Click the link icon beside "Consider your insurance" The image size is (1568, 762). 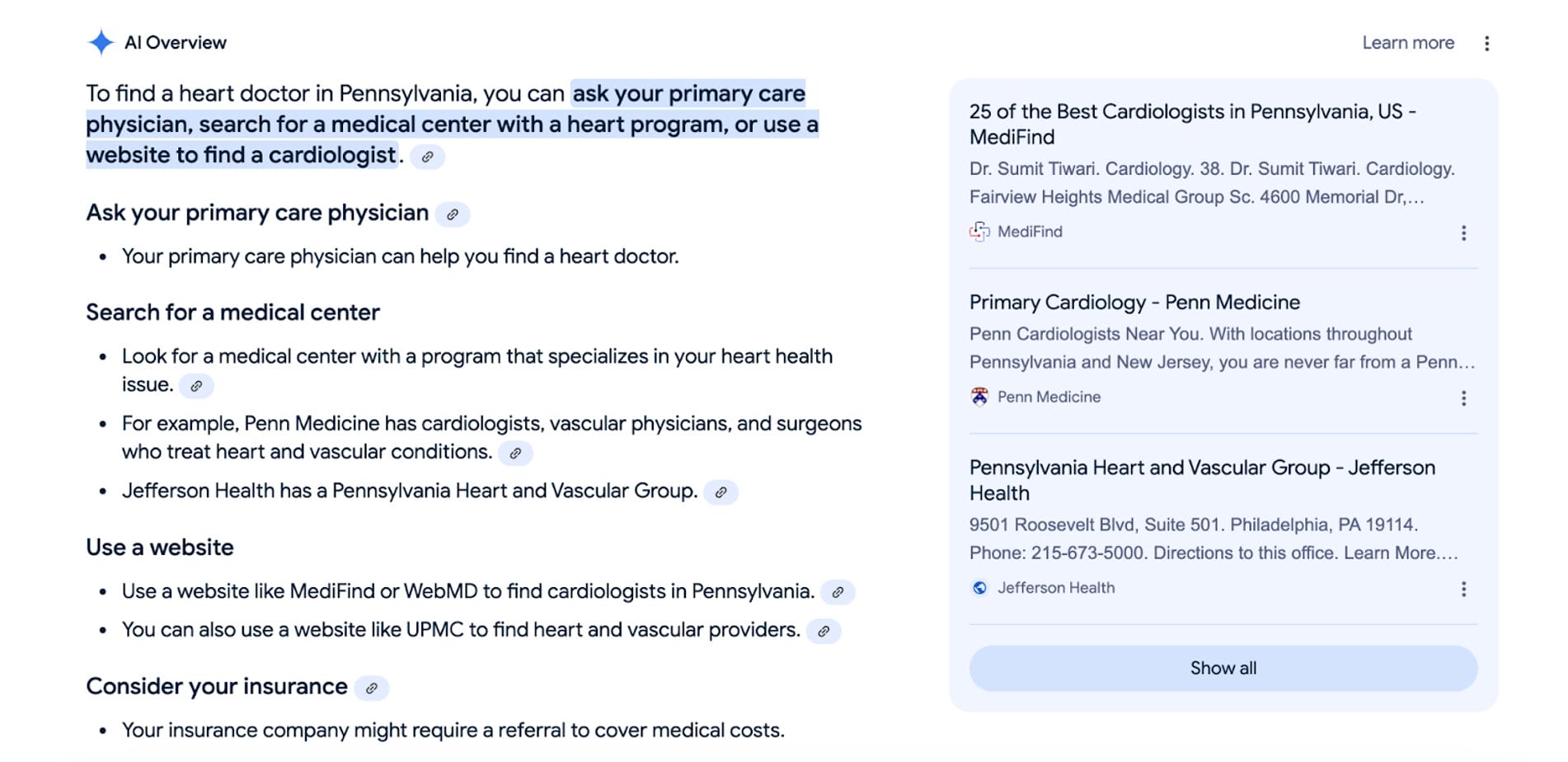pyautogui.click(x=373, y=688)
